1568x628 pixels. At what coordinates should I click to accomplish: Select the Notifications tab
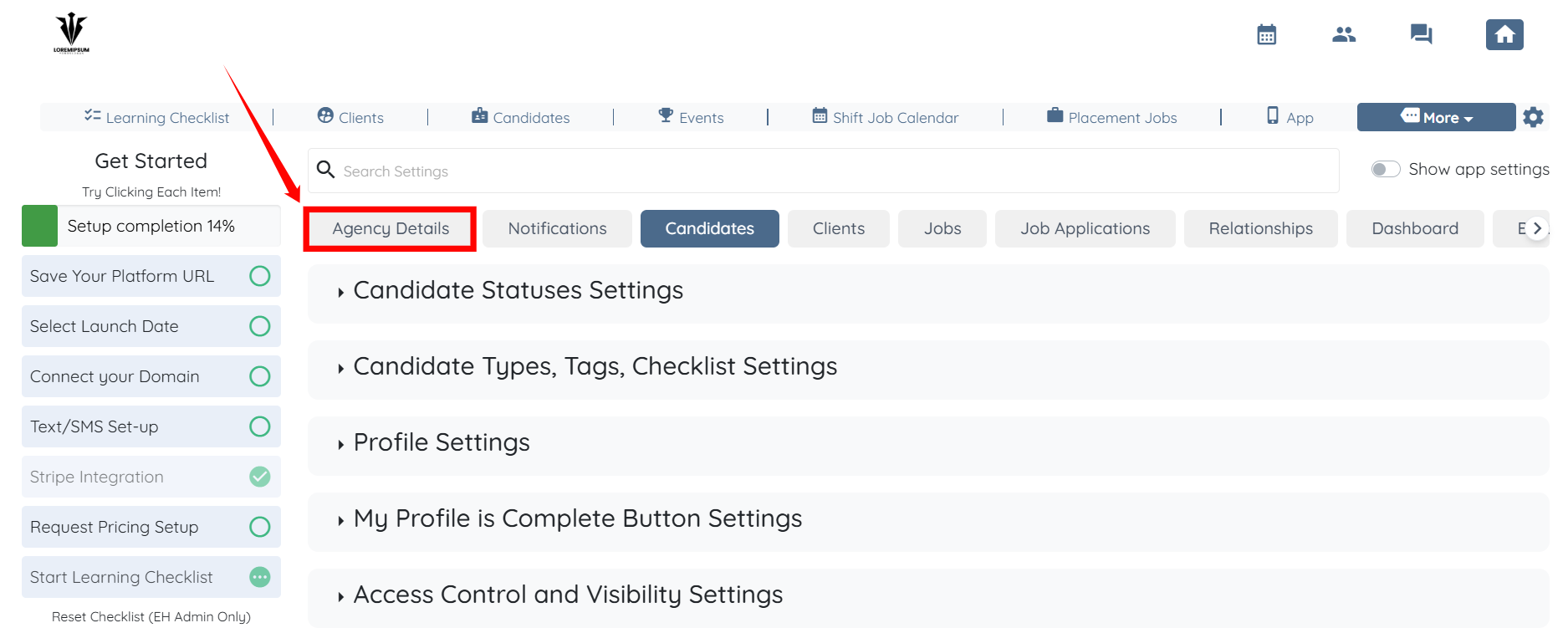point(557,229)
